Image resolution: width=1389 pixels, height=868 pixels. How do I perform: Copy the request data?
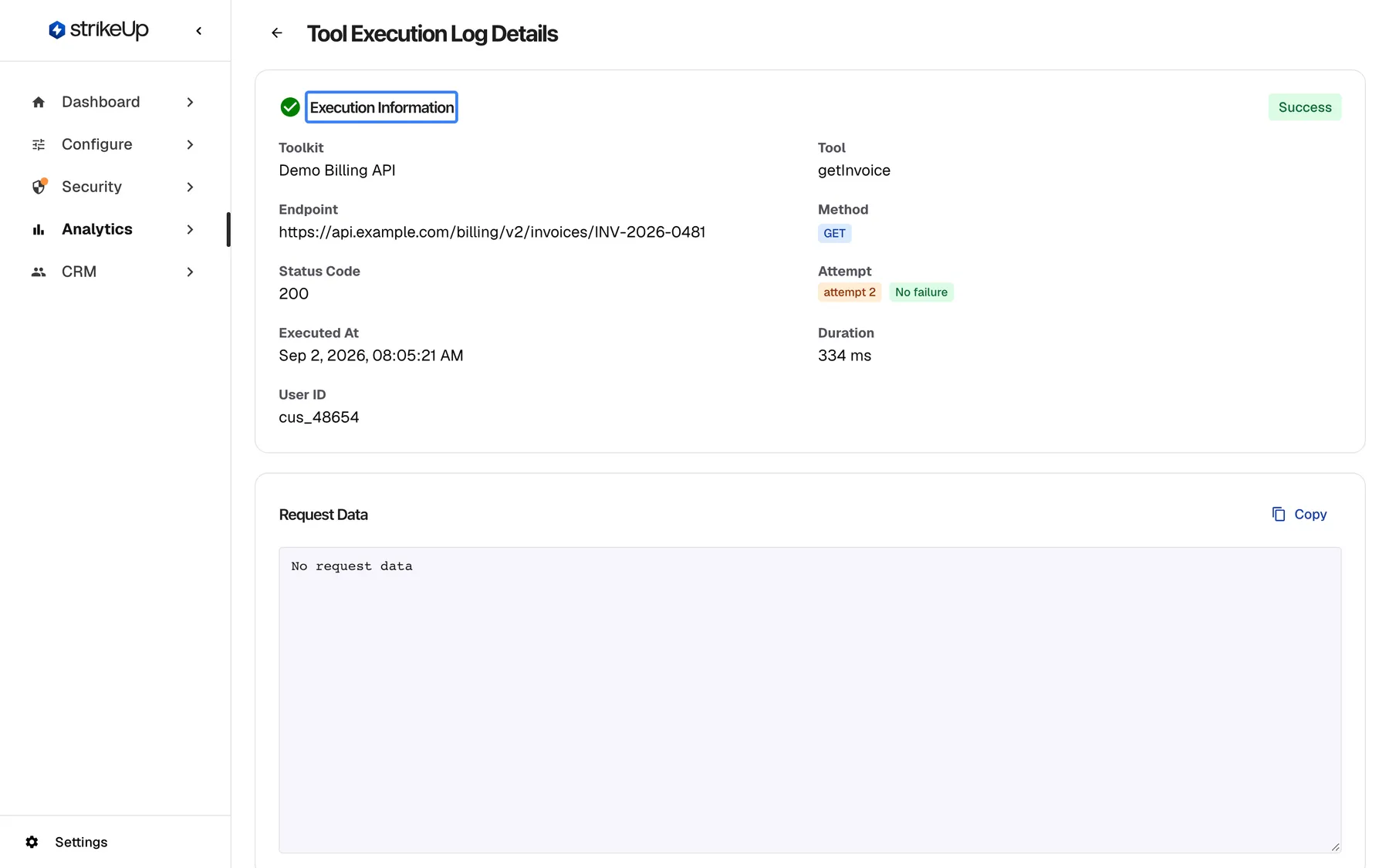1299,514
